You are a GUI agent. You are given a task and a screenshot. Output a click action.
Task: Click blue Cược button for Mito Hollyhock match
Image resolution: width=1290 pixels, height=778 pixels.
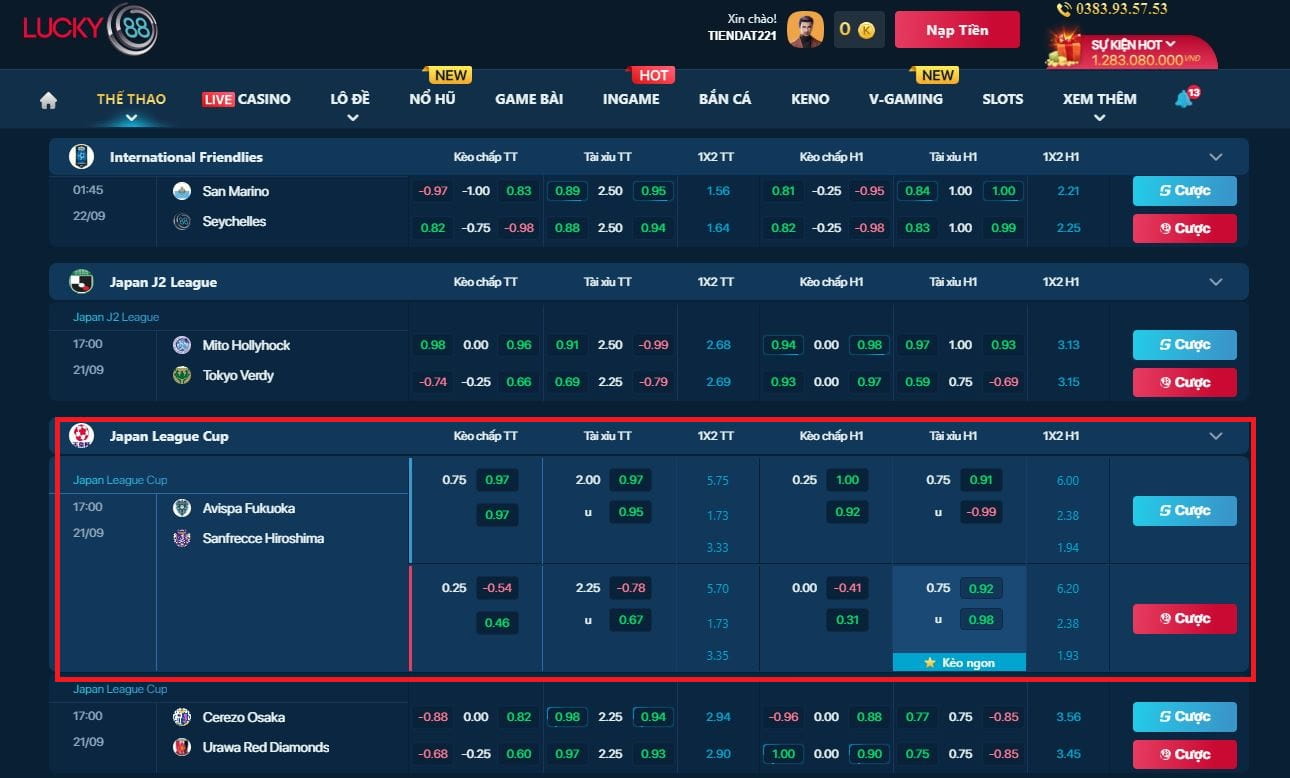(1184, 345)
